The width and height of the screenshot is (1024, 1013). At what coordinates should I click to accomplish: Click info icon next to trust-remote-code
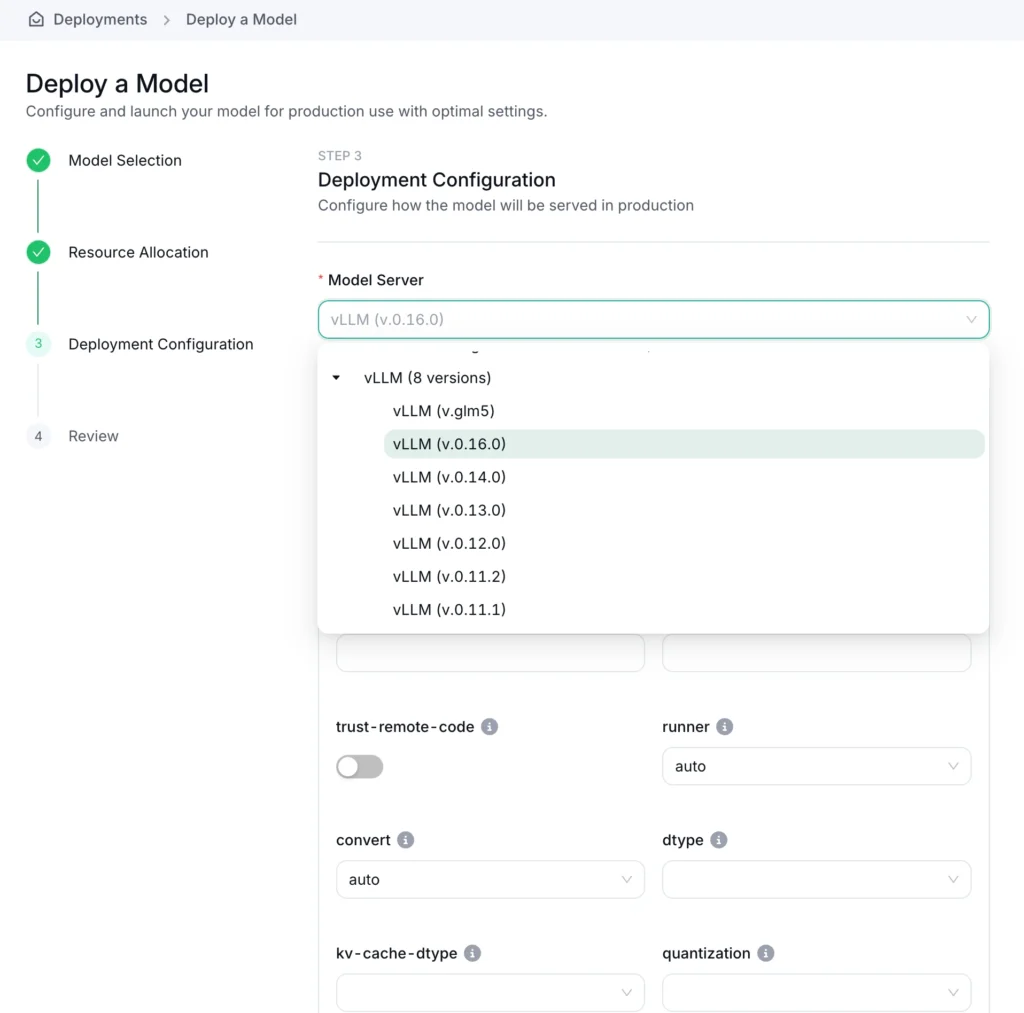tap(489, 727)
